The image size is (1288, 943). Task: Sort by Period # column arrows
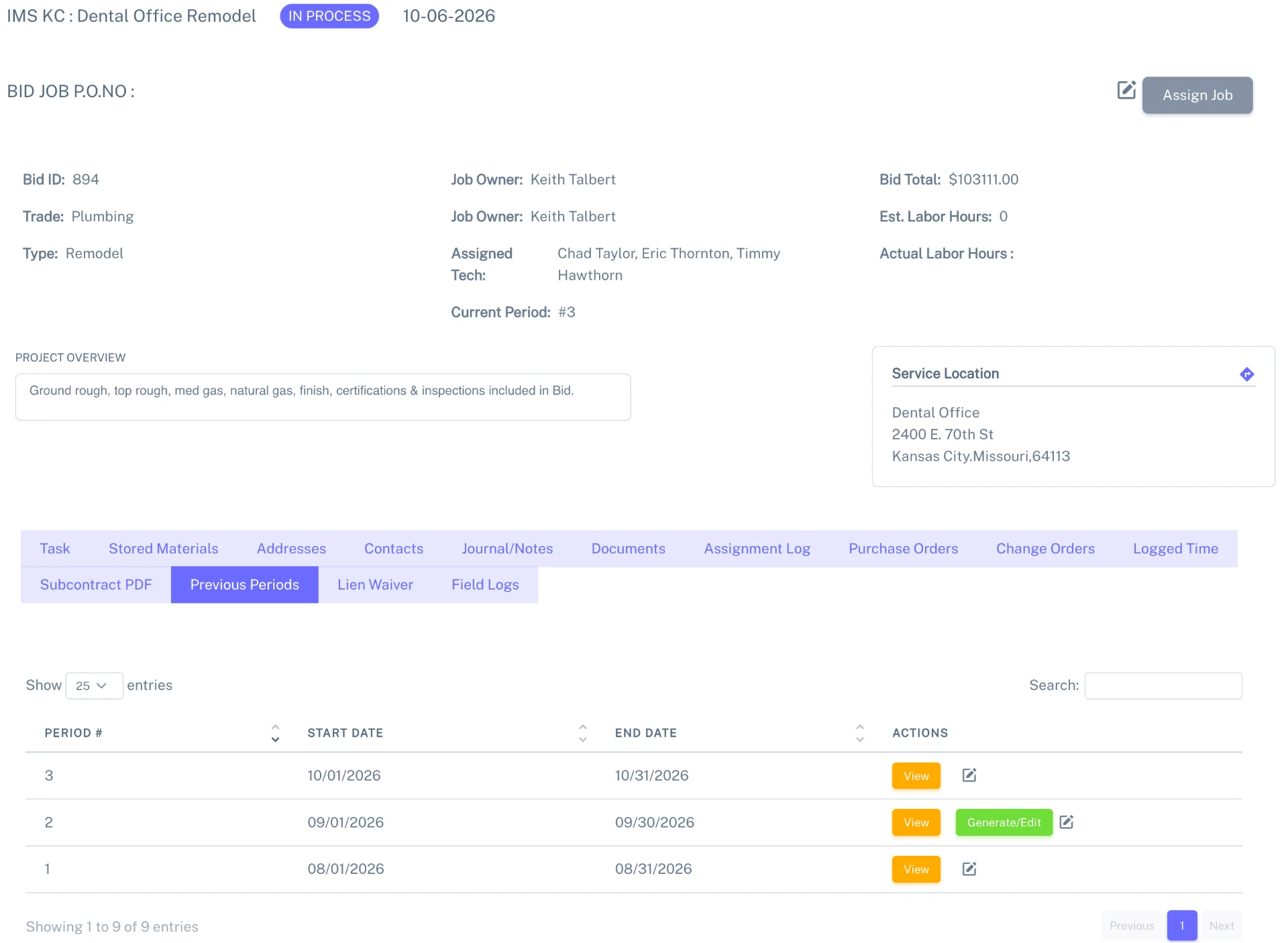coord(275,733)
